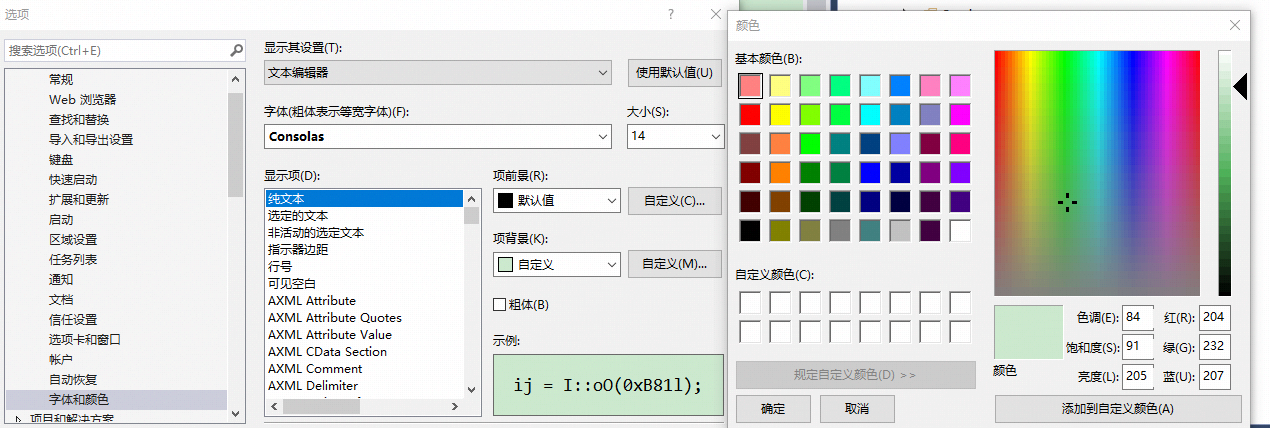Image resolution: width=1270 pixels, height=428 pixels.
Task: Click 添加到自定义颜色(A) button
Action: click(x=1118, y=409)
